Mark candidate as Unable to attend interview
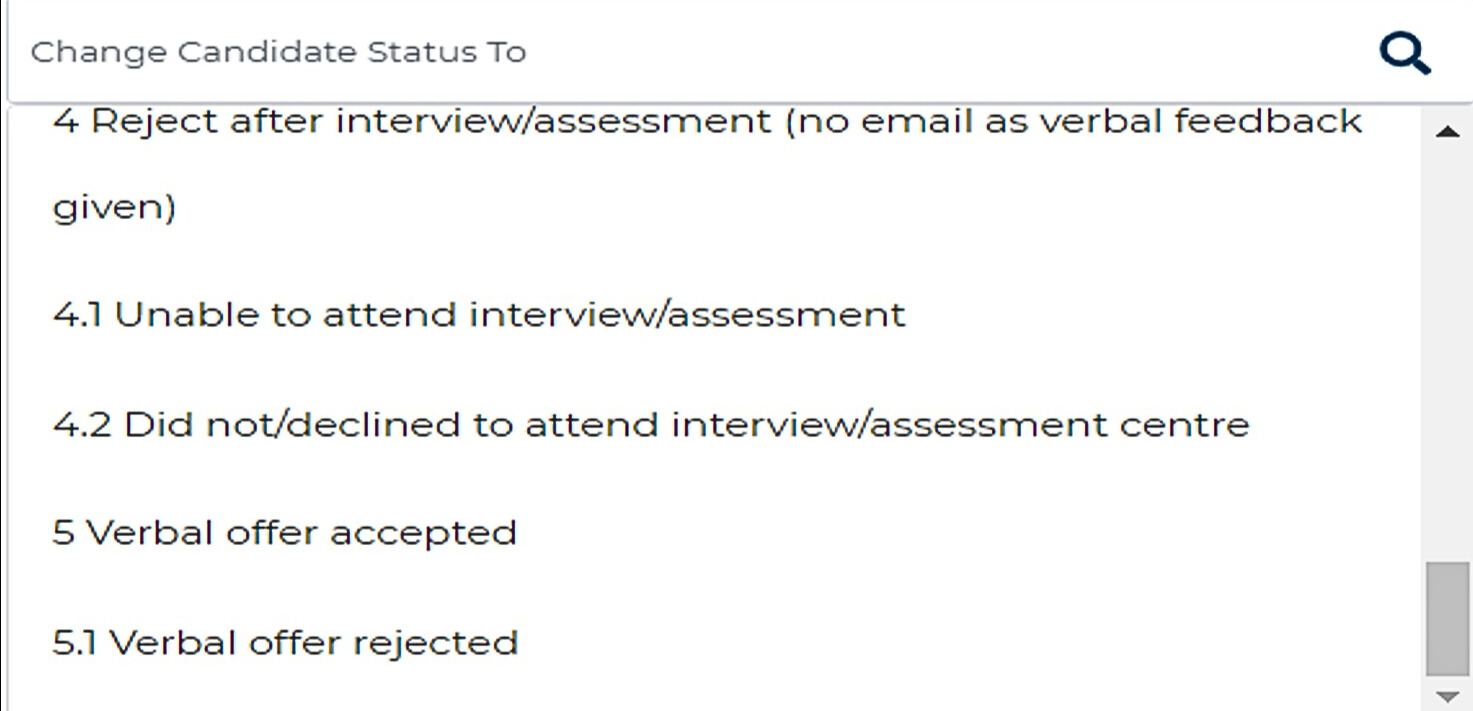The width and height of the screenshot is (1473, 711). pyautogui.click(x=479, y=314)
